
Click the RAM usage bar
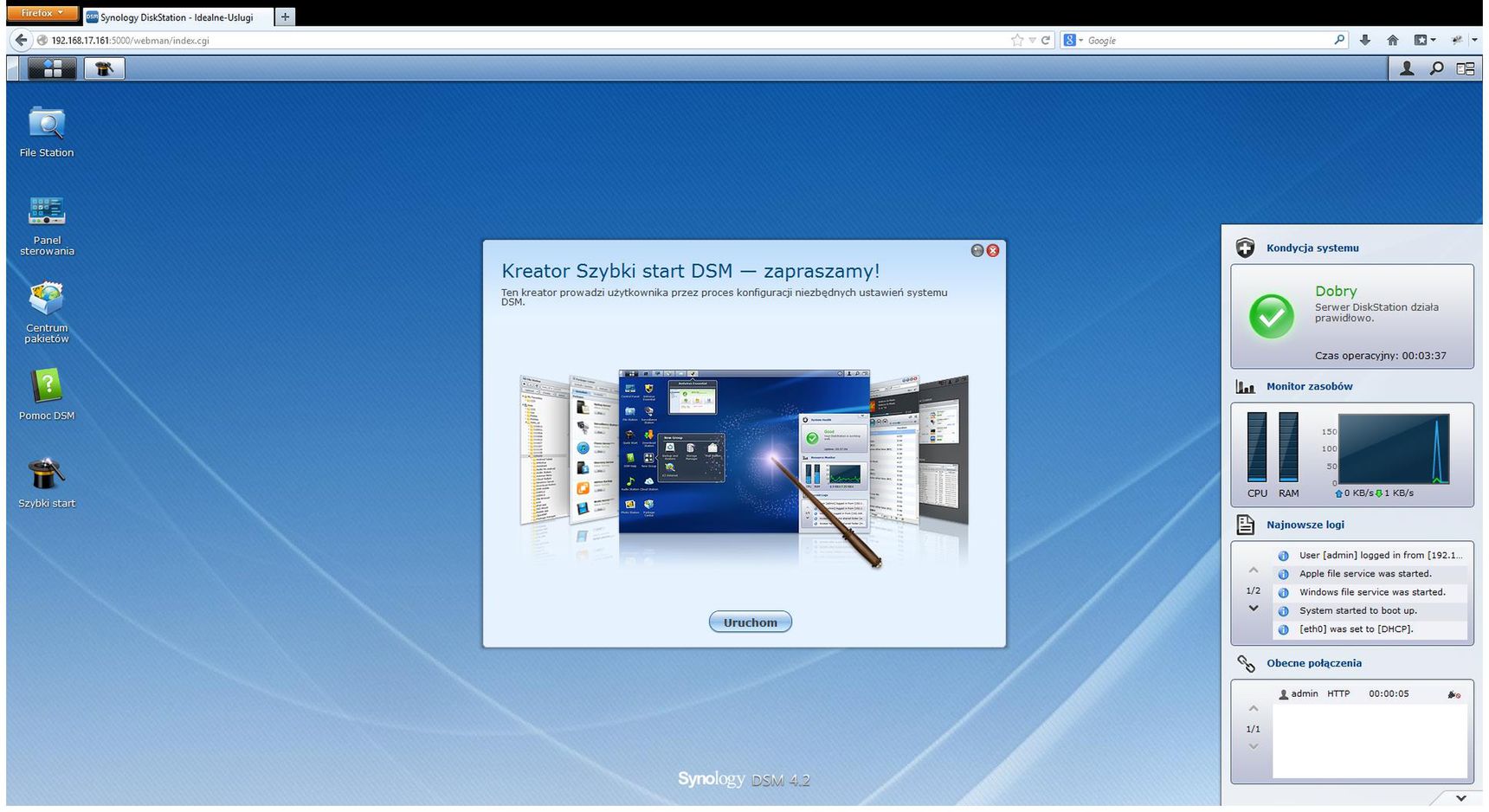[x=1288, y=447]
